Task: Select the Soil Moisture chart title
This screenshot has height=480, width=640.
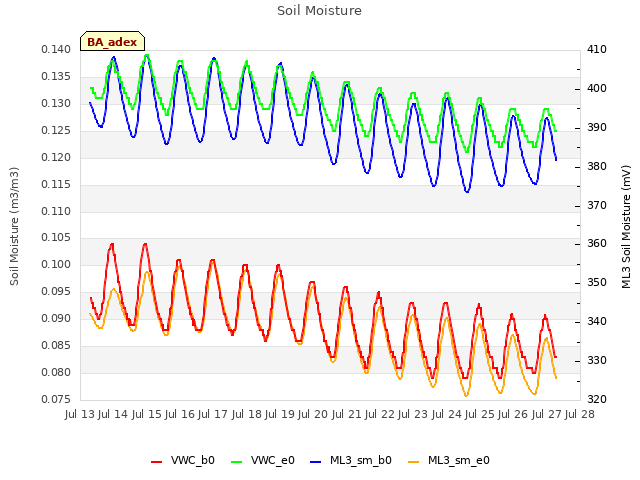Action: 319,11
